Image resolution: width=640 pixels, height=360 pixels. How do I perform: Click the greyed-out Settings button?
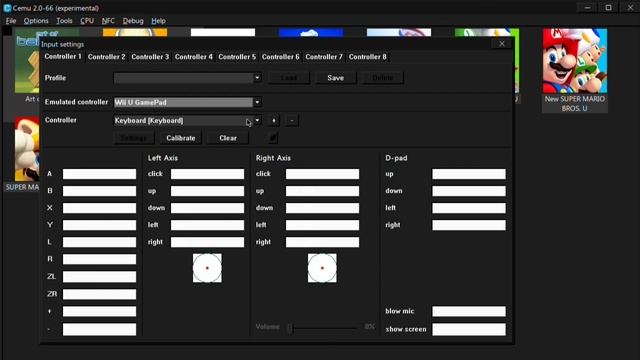point(134,138)
